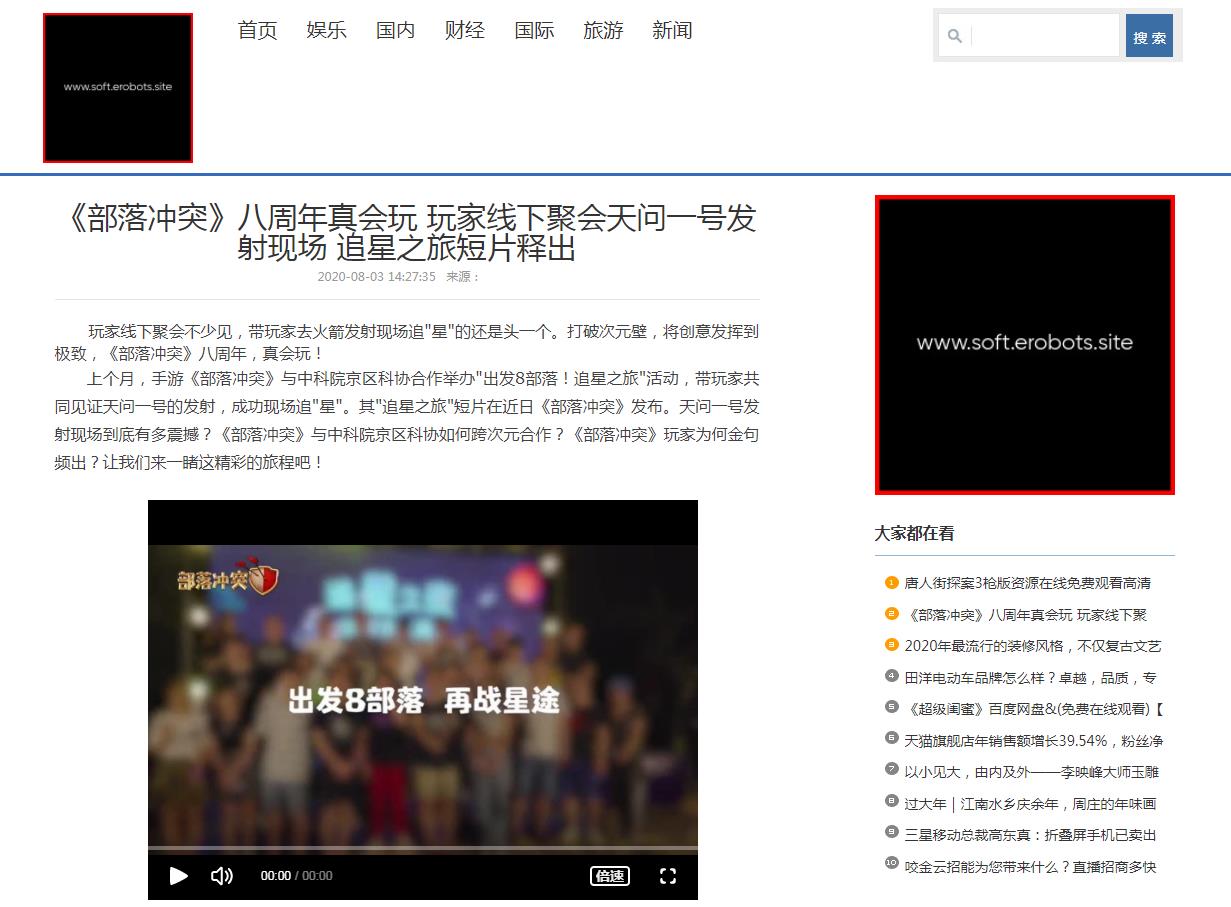Click the 来源： label under title
This screenshot has width=1231, height=907.
[x=462, y=277]
